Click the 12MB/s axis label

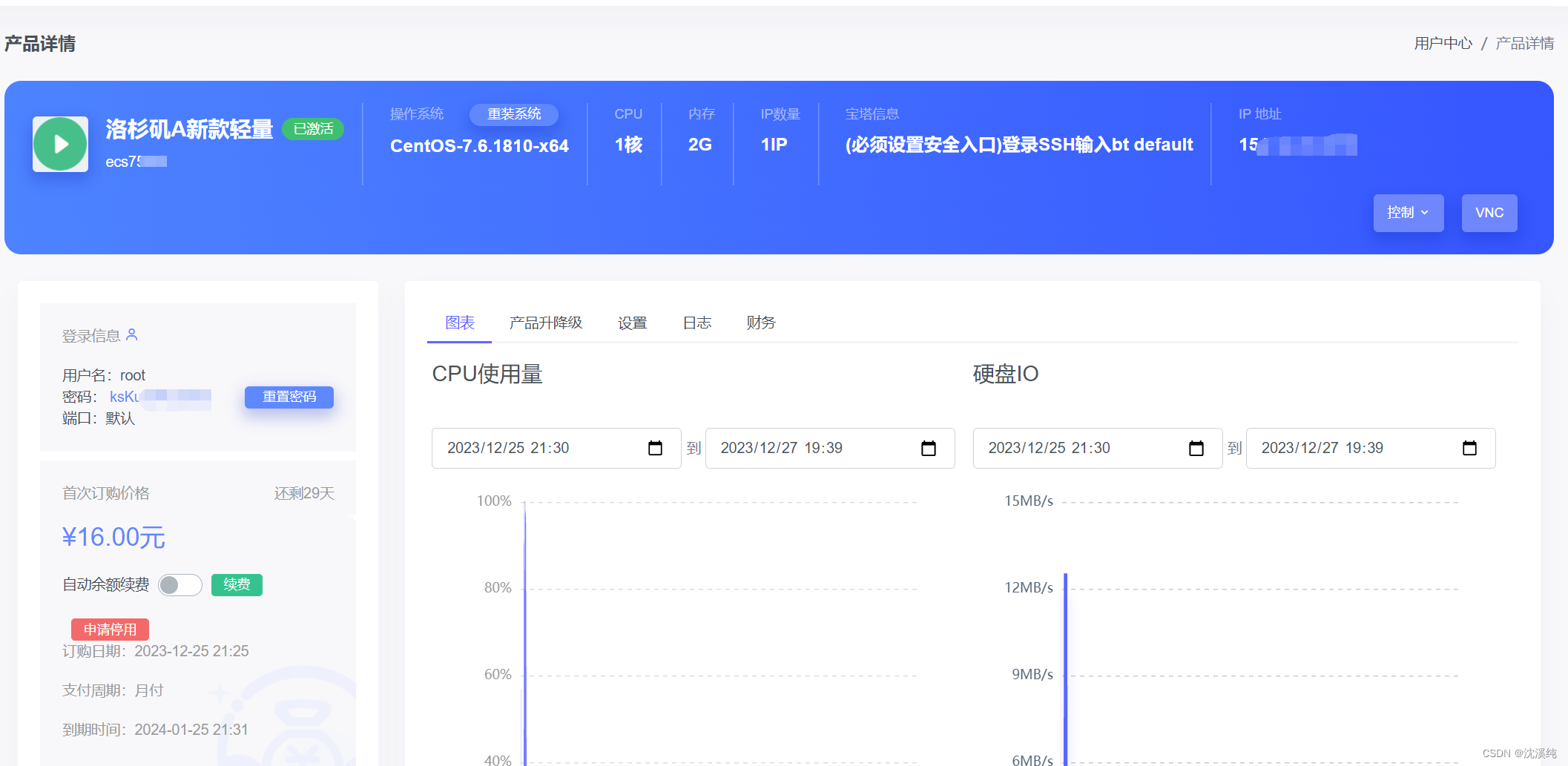tap(1028, 587)
